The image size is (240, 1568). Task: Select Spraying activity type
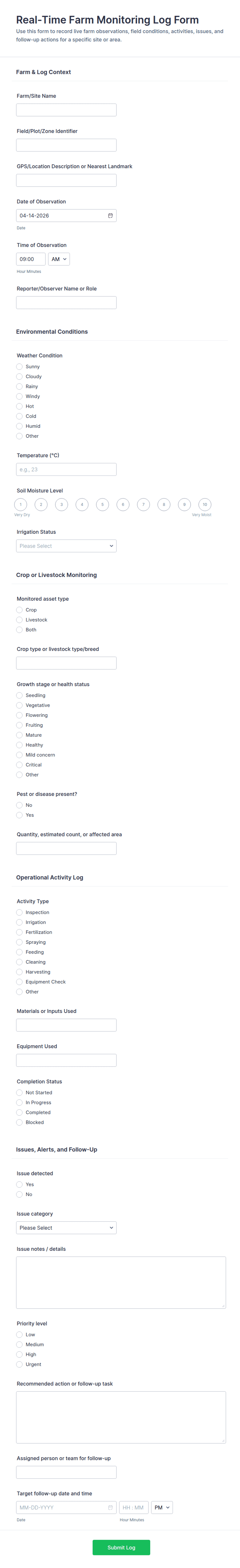tap(20, 942)
